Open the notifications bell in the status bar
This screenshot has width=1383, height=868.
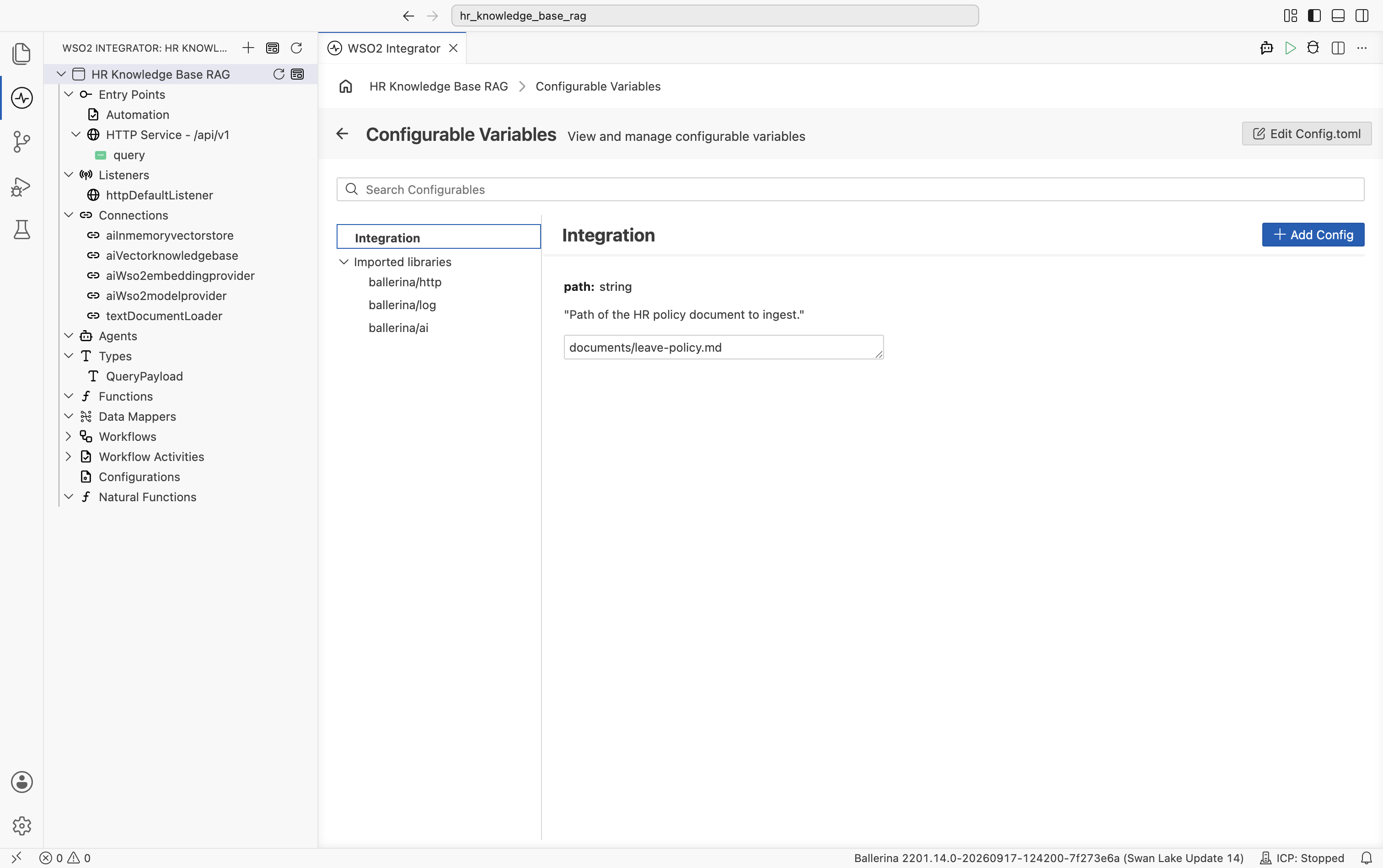[1367, 857]
